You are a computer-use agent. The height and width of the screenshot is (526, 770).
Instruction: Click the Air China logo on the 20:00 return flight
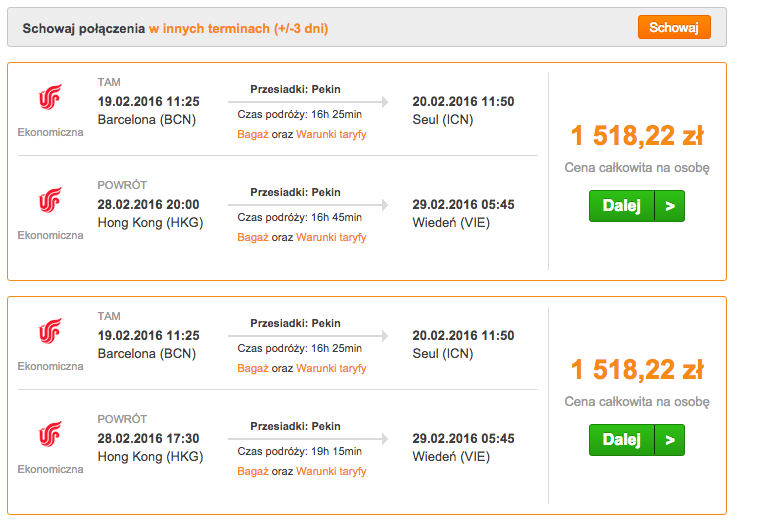coord(50,200)
